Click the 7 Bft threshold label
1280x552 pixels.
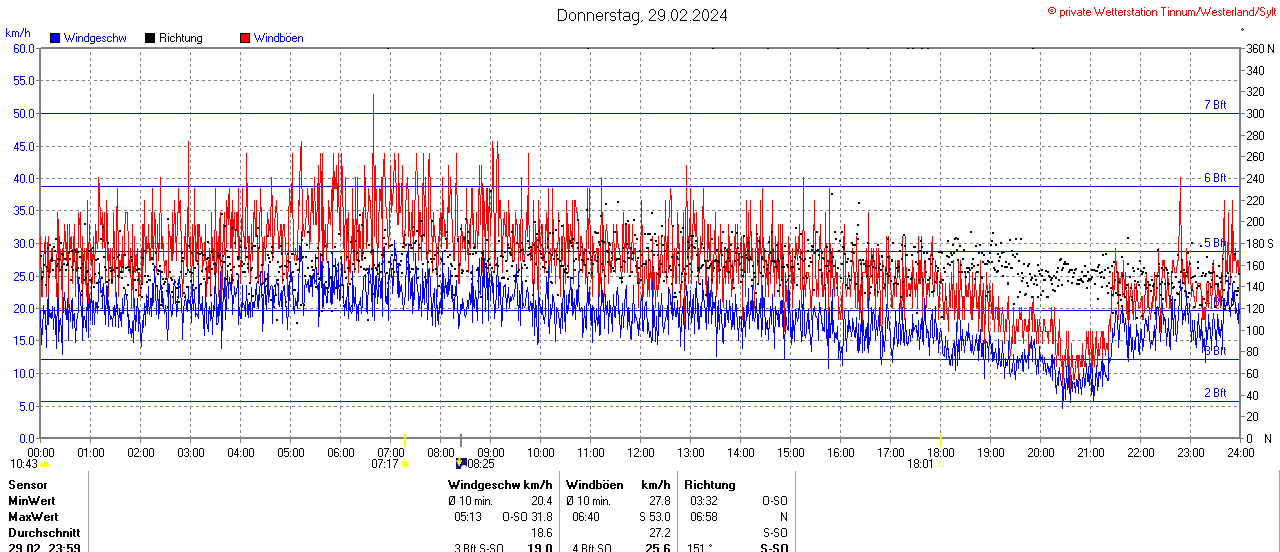pyautogui.click(x=1215, y=105)
